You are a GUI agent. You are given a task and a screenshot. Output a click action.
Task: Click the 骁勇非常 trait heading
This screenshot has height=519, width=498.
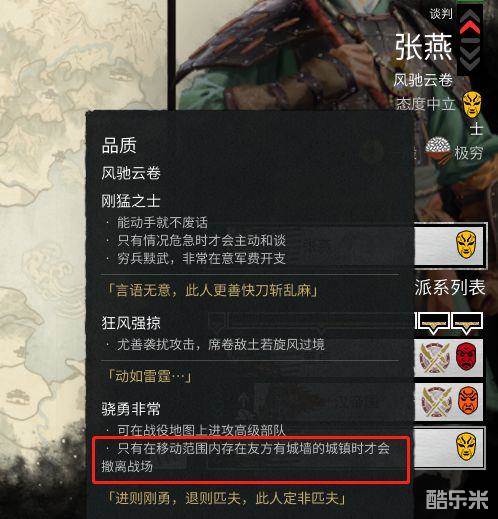[131, 409]
